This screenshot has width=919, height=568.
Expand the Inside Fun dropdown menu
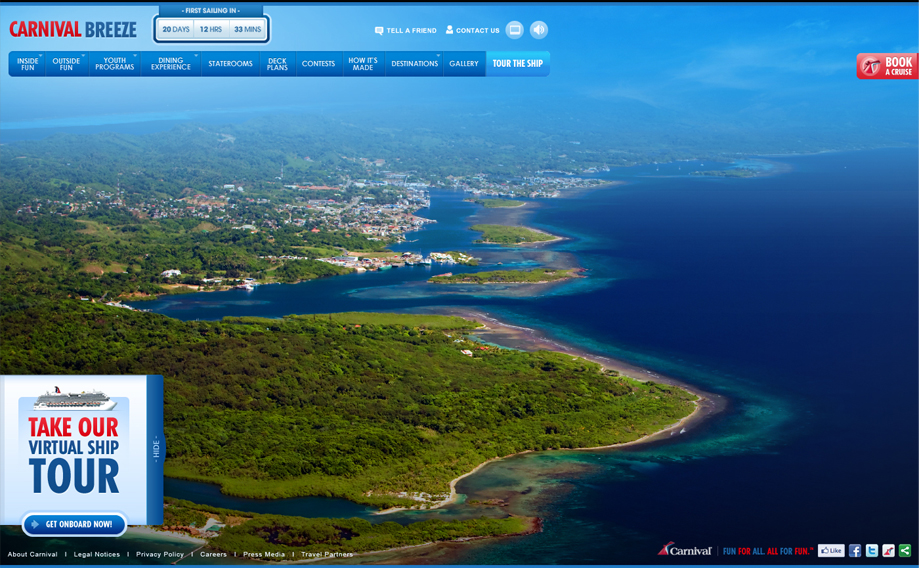pos(28,64)
